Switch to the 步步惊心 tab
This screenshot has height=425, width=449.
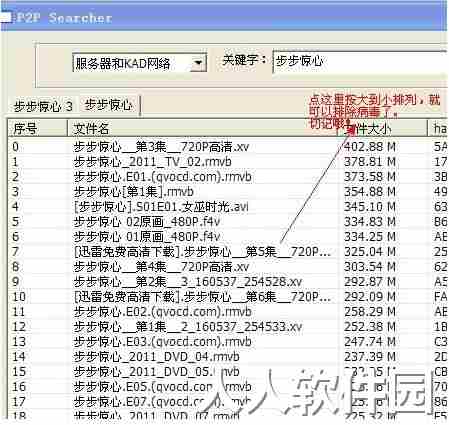(x=109, y=105)
